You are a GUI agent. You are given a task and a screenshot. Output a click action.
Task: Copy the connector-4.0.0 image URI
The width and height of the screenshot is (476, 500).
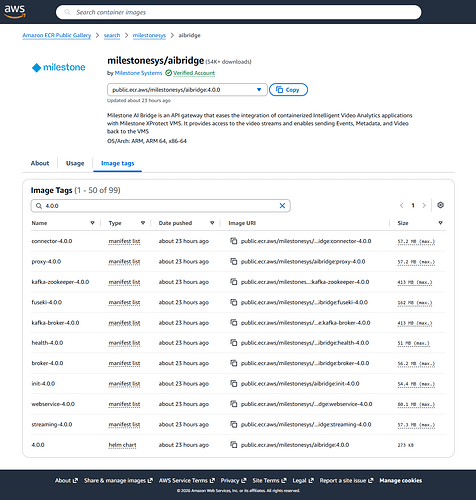coord(234,241)
